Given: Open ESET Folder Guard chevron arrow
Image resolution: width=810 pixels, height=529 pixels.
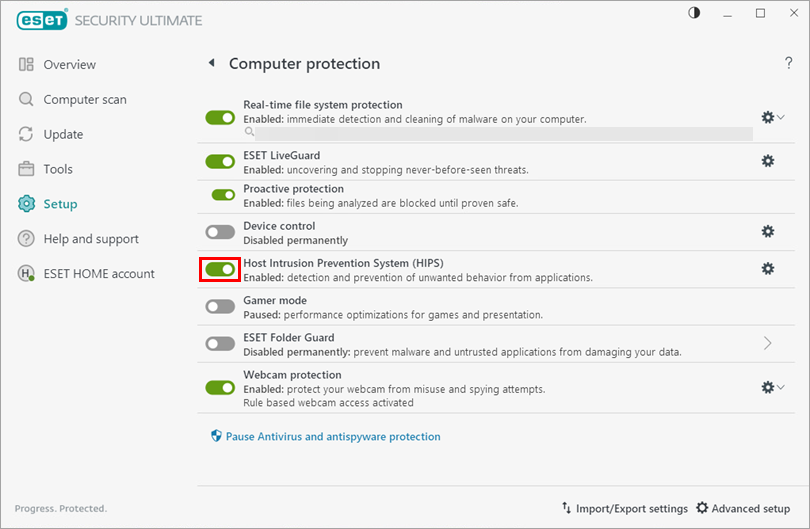Looking at the screenshot, I should click(768, 343).
